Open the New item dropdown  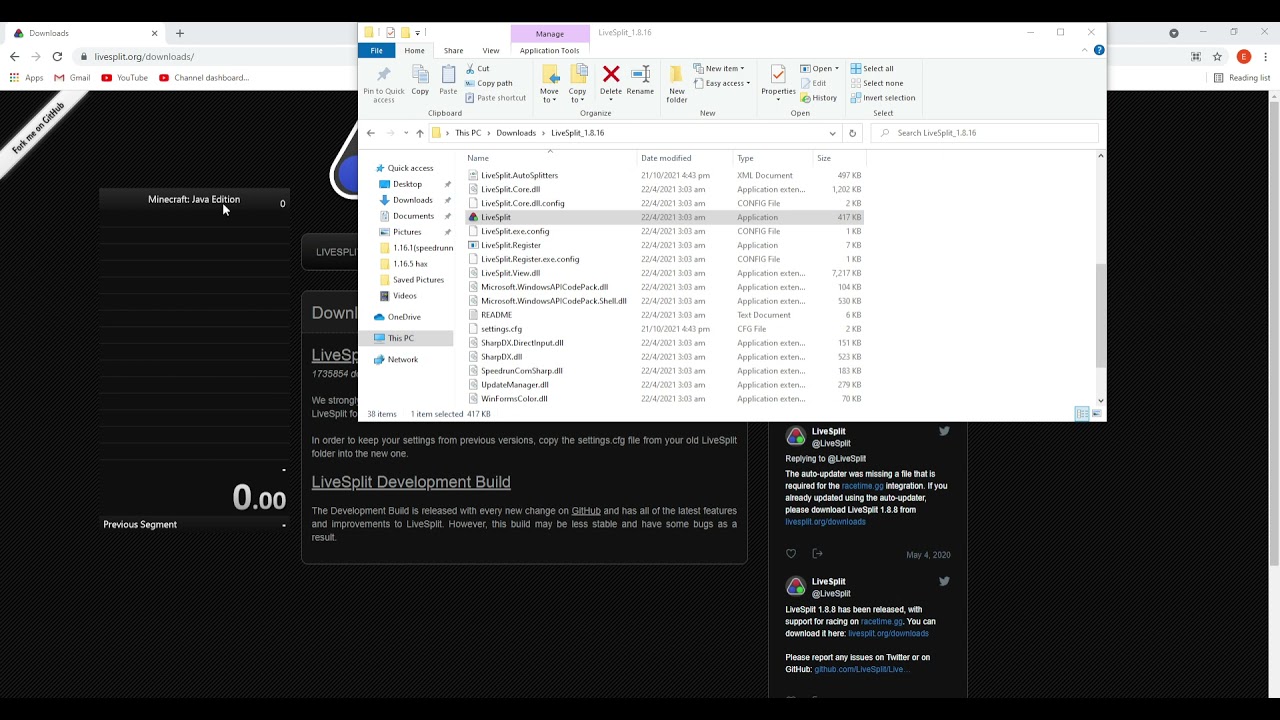pos(719,69)
